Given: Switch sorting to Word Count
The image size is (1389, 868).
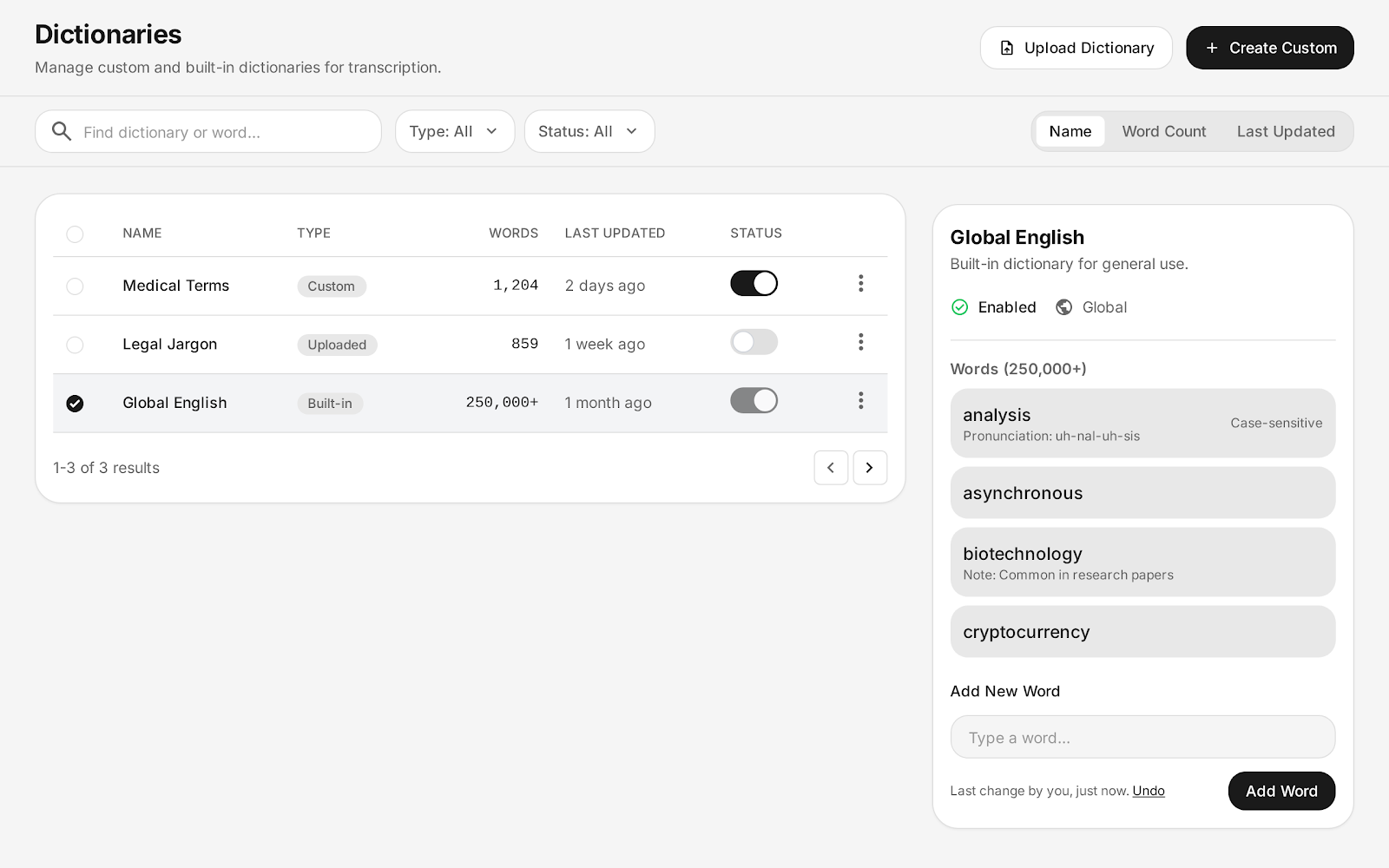Looking at the screenshot, I should pos(1164,131).
